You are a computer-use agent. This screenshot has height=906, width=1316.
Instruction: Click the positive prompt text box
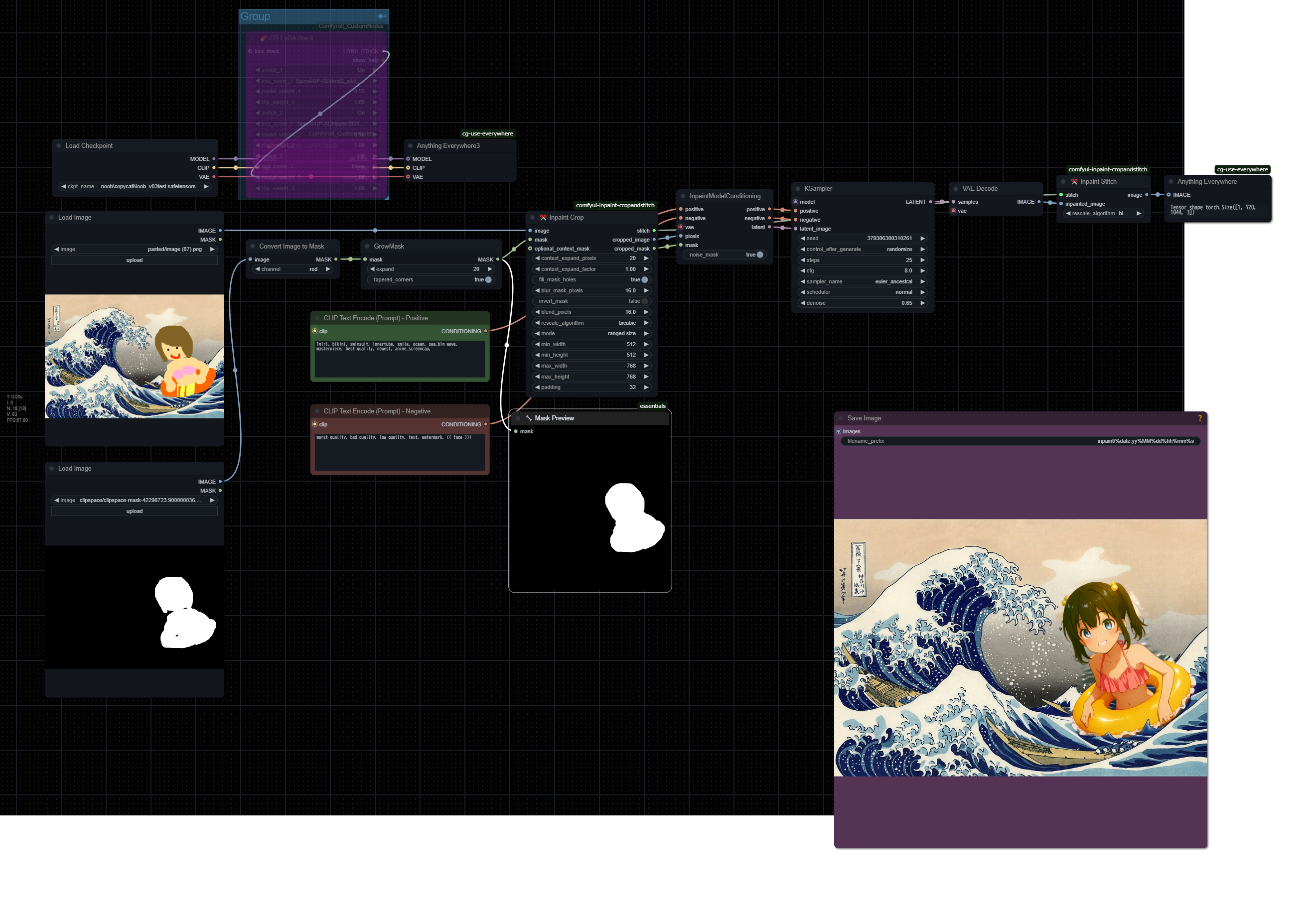coord(400,359)
